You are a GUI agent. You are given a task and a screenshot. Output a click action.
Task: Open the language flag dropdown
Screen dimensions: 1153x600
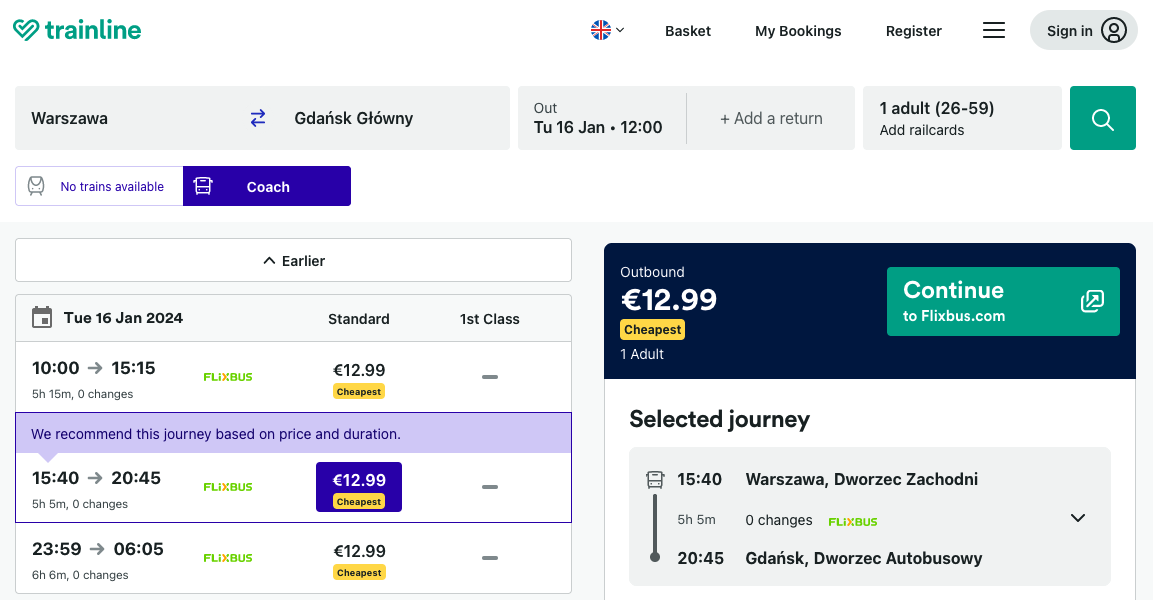point(607,30)
